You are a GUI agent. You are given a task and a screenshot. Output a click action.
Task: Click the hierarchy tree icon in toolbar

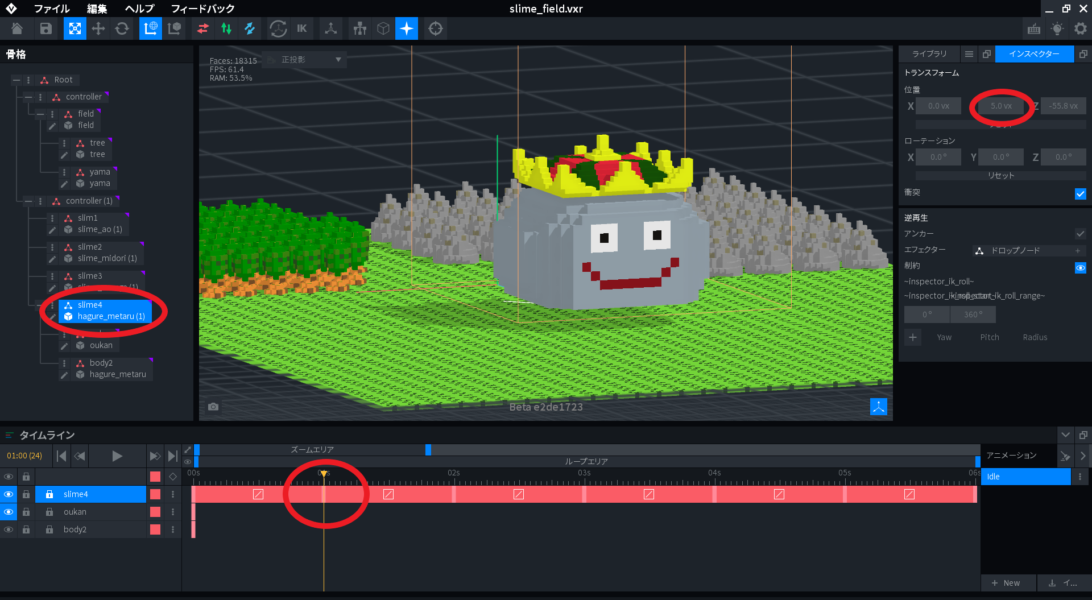359,29
